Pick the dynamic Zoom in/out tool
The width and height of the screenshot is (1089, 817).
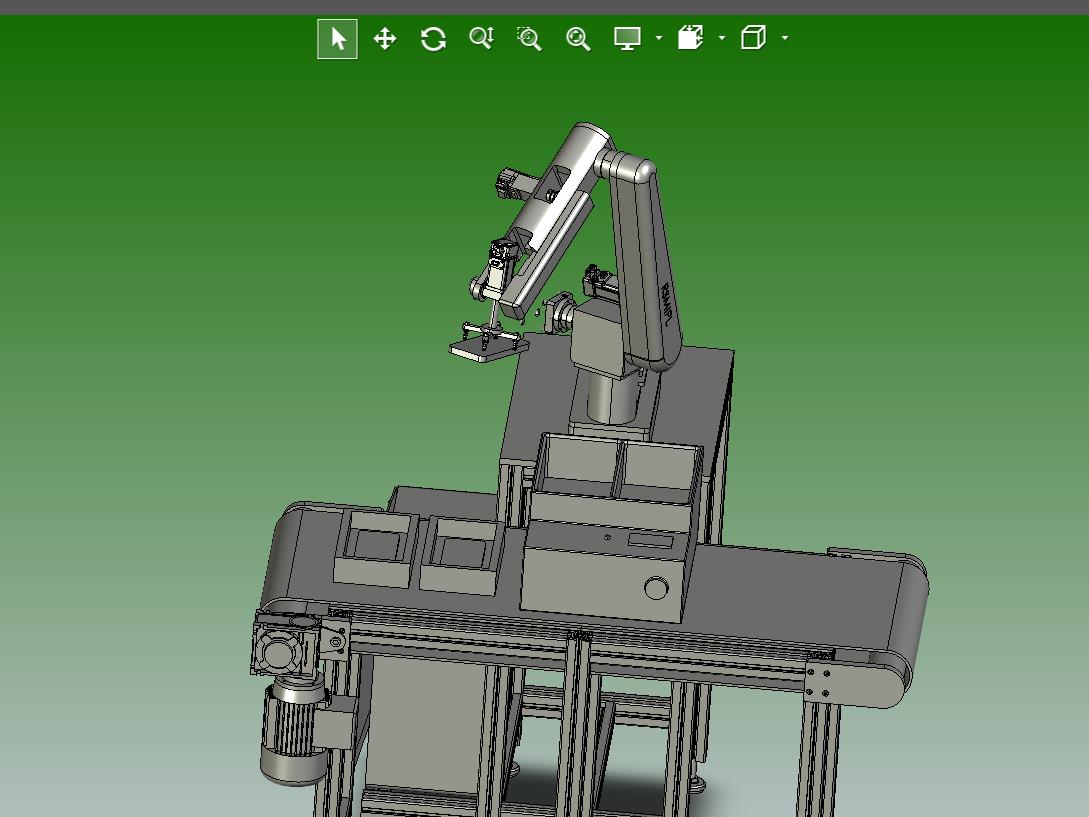[x=481, y=38]
